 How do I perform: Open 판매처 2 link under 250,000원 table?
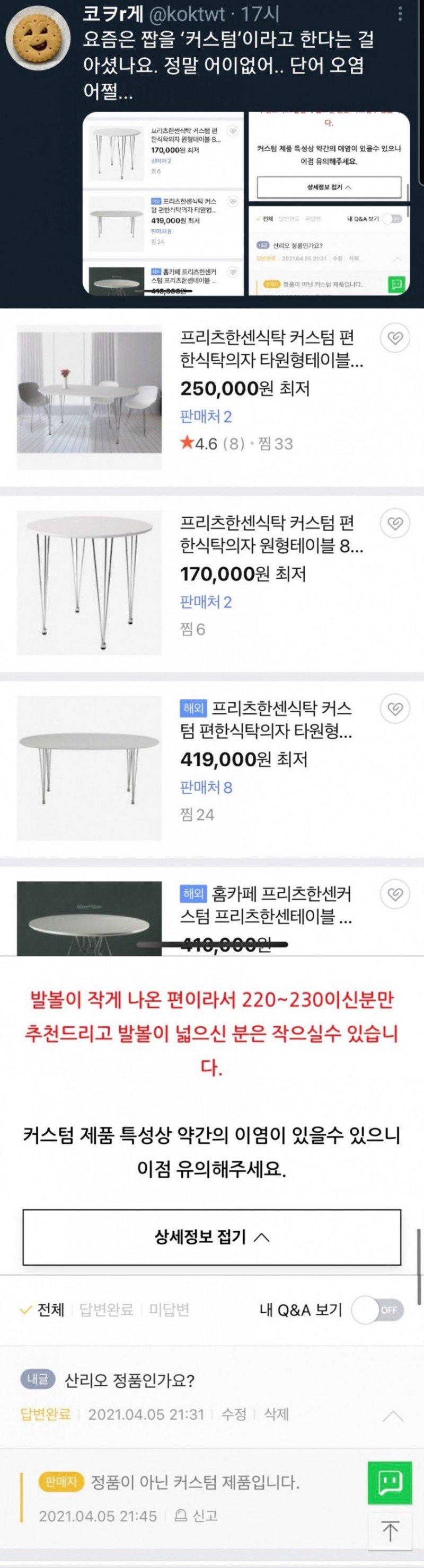(x=206, y=417)
